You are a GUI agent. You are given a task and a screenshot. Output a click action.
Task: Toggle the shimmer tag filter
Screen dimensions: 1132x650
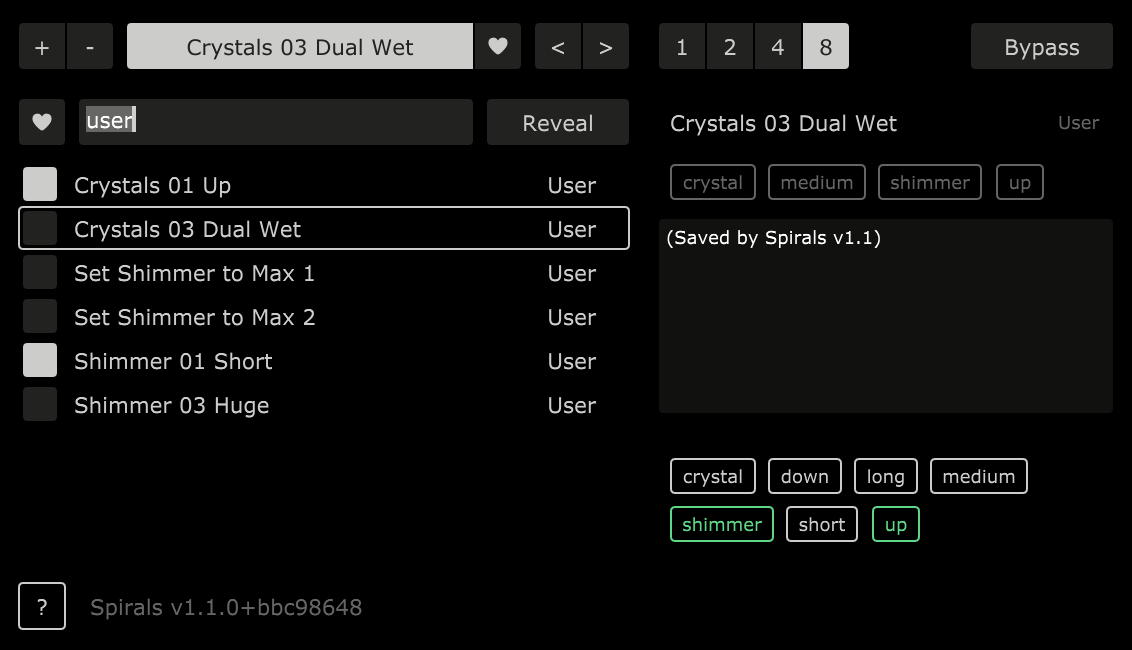(721, 525)
